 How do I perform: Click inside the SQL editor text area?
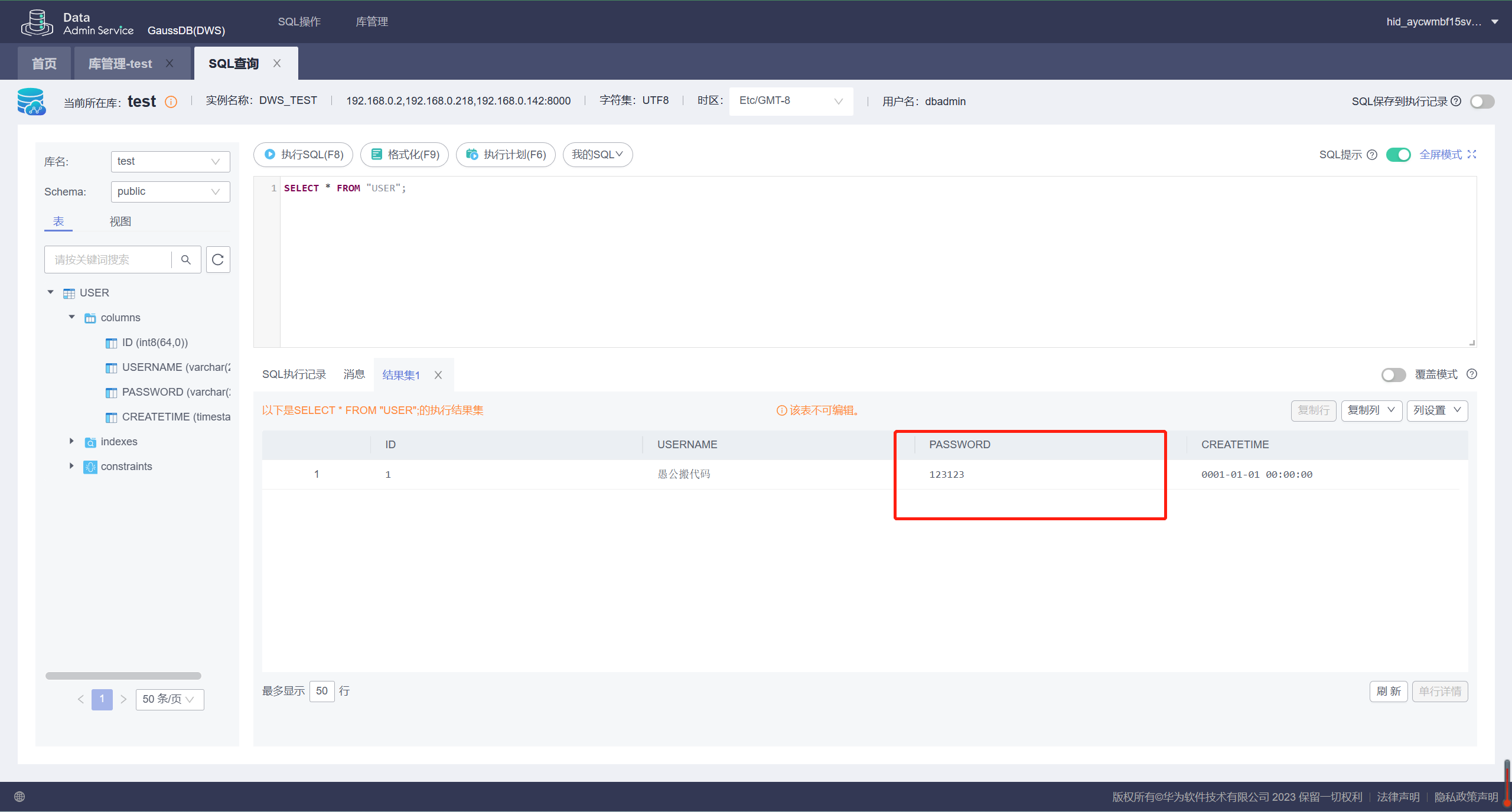pyautogui.click(x=878, y=262)
